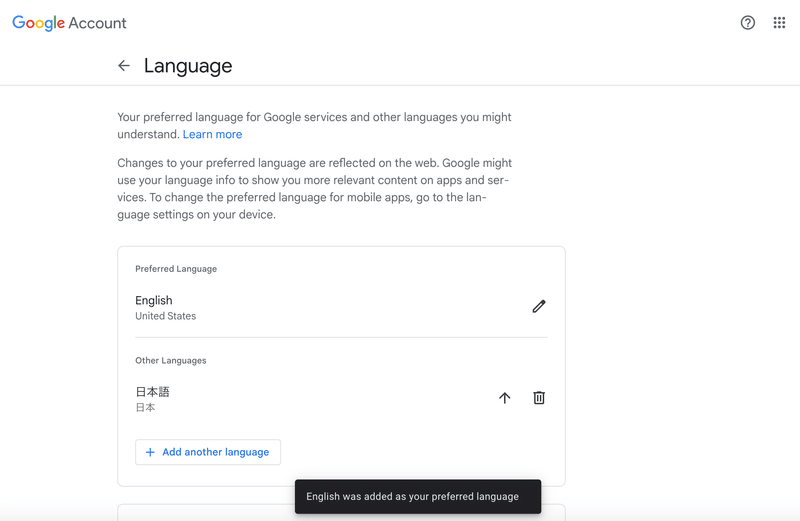Open the Learn more link
Image resolution: width=800 pixels, height=521 pixels.
(212, 134)
